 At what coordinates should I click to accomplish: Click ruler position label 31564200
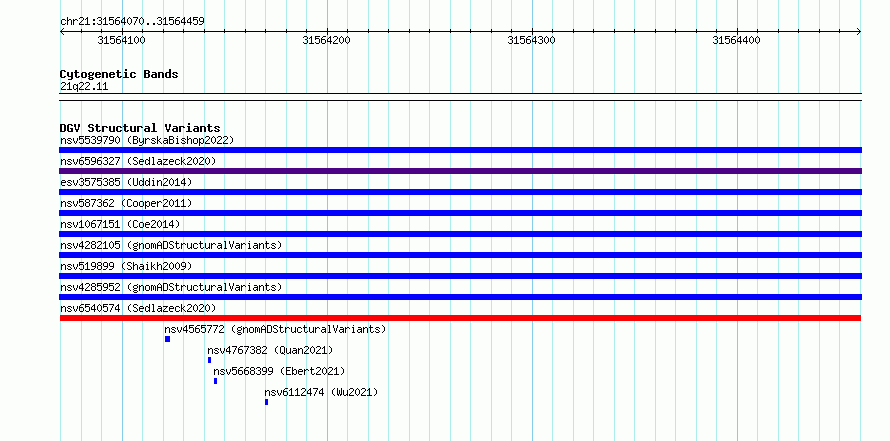click(x=326, y=40)
